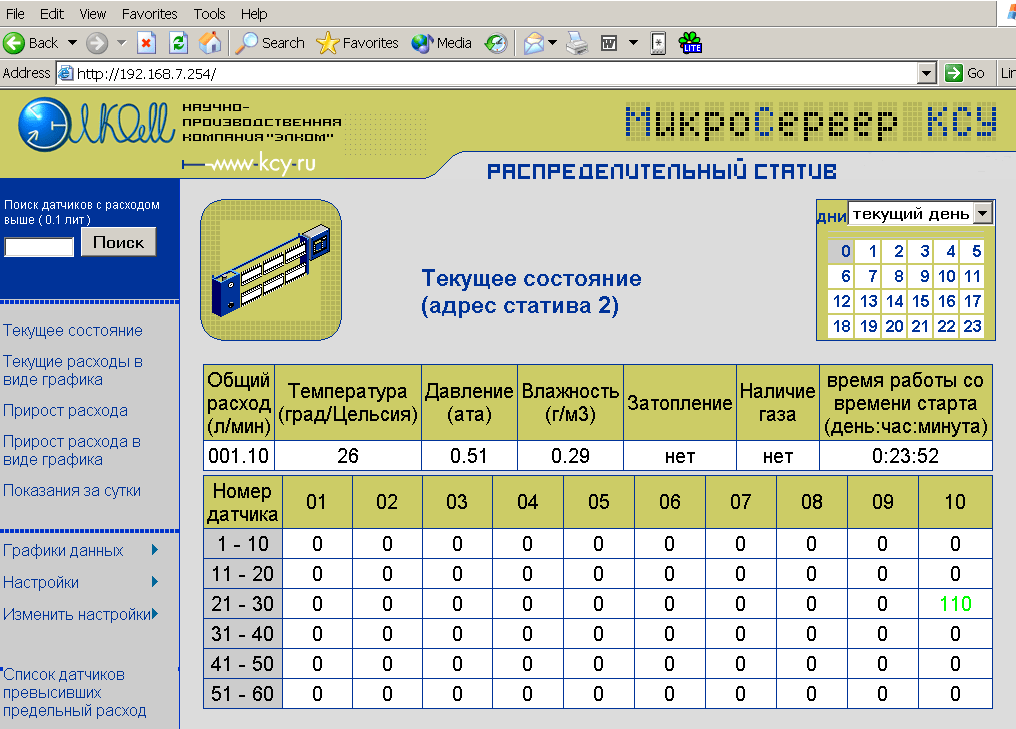This screenshot has height=729, width=1016.
Task: Click the sensor search input field
Action: (x=39, y=246)
